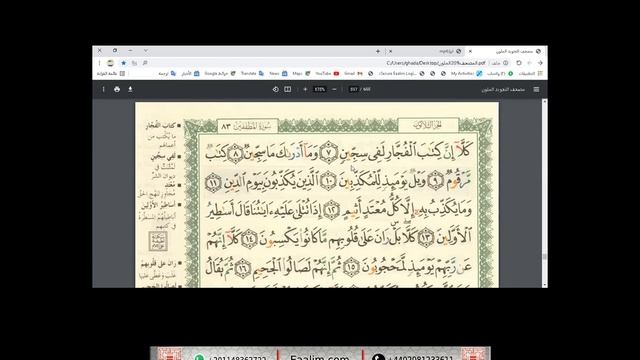Zoom in on the PDF with plus

pyautogui.click(x=305, y=89)
